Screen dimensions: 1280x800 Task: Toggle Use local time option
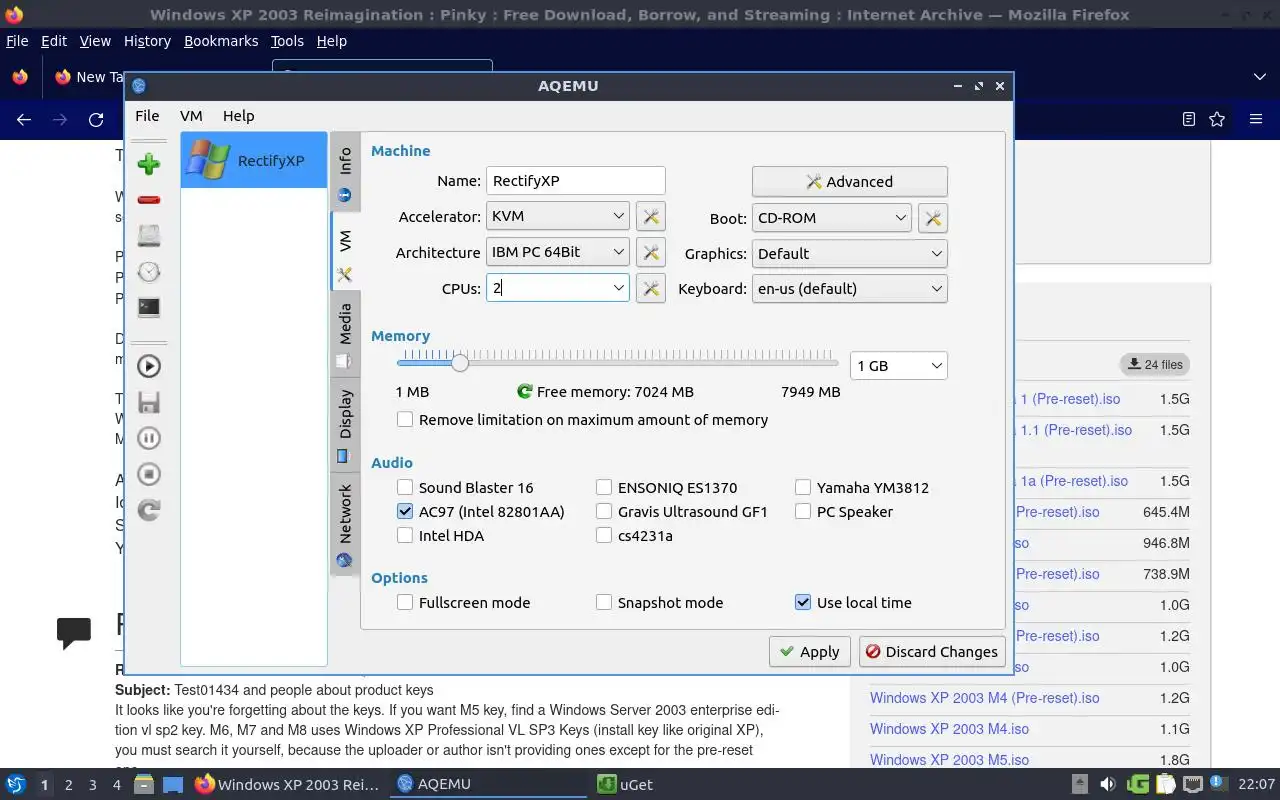coord(803,603)
